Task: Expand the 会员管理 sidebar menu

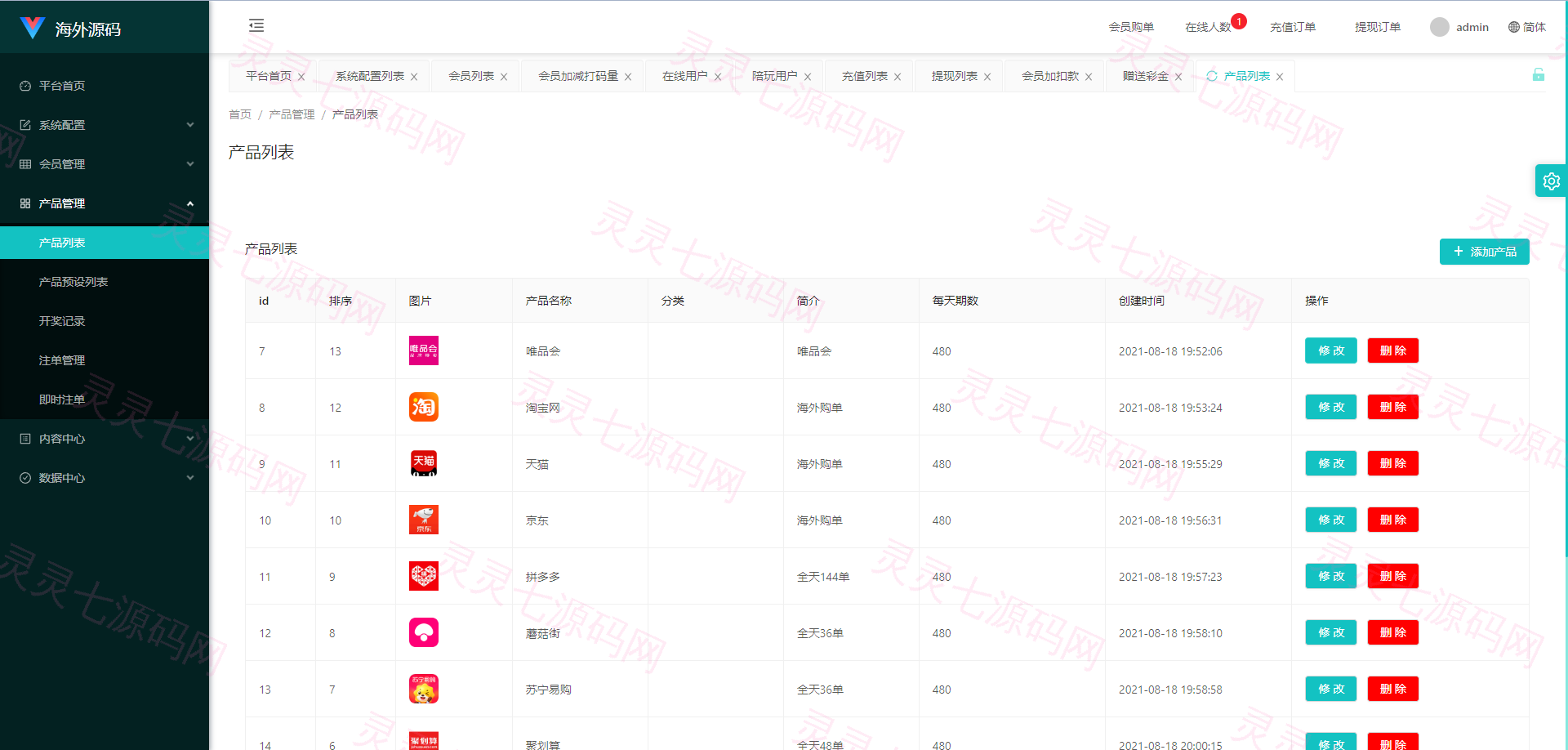Action: (105, 164)
